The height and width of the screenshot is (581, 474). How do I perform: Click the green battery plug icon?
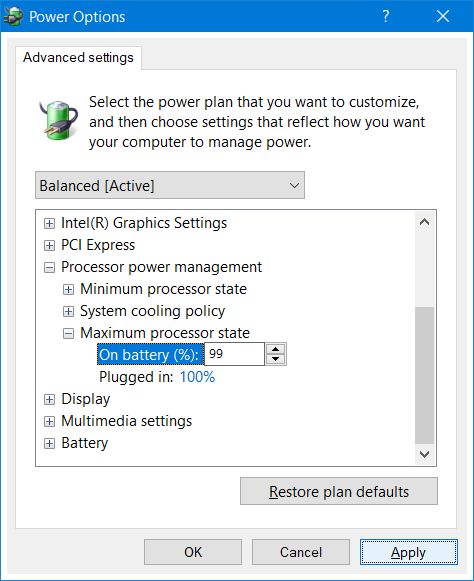coord(59,121)
